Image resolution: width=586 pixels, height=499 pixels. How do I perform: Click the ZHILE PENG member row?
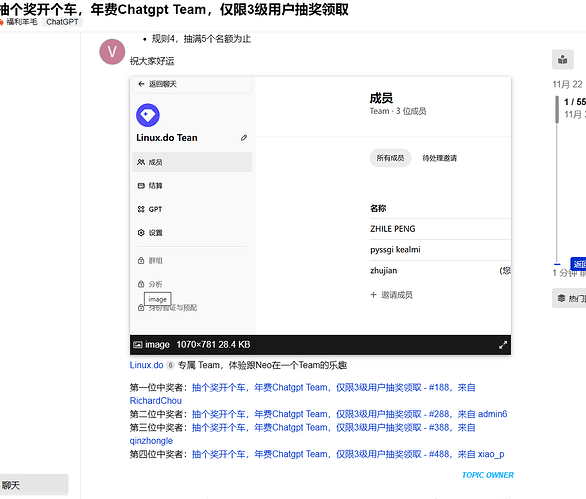point(440,229)
